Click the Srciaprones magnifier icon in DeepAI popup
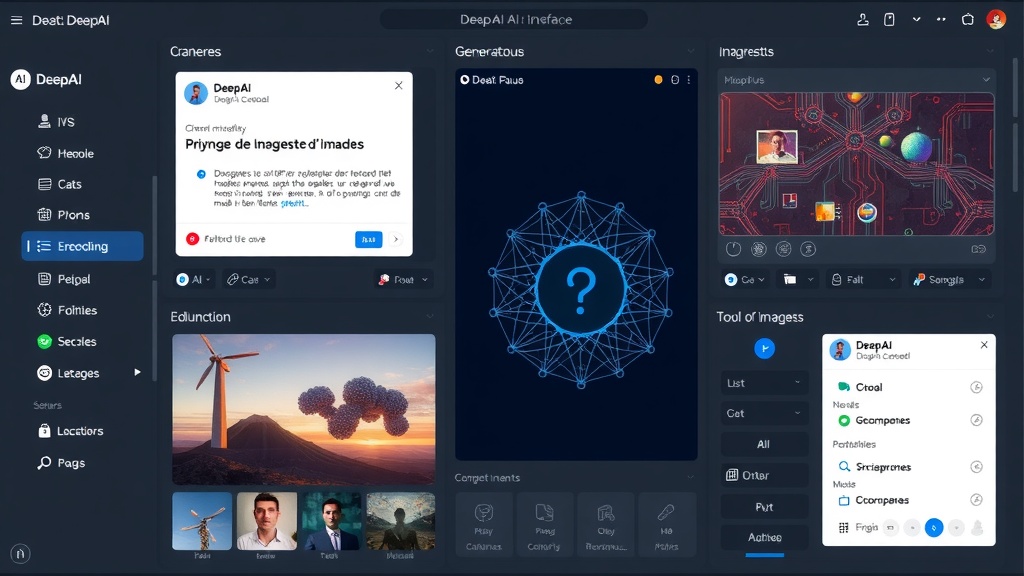 click(x=844, y=467)
